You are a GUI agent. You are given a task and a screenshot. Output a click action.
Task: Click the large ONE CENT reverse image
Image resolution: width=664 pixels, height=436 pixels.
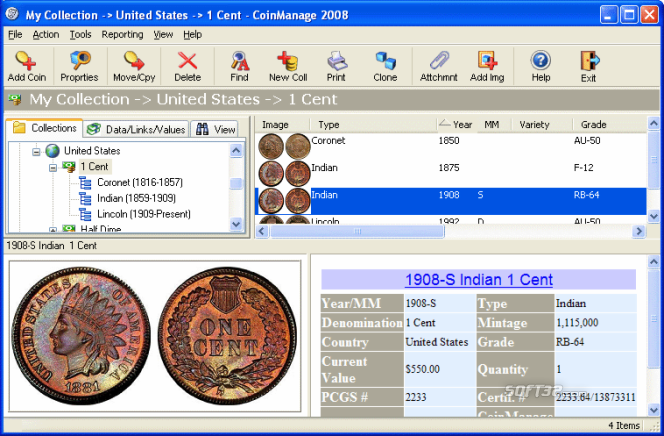tap(227, 335)
